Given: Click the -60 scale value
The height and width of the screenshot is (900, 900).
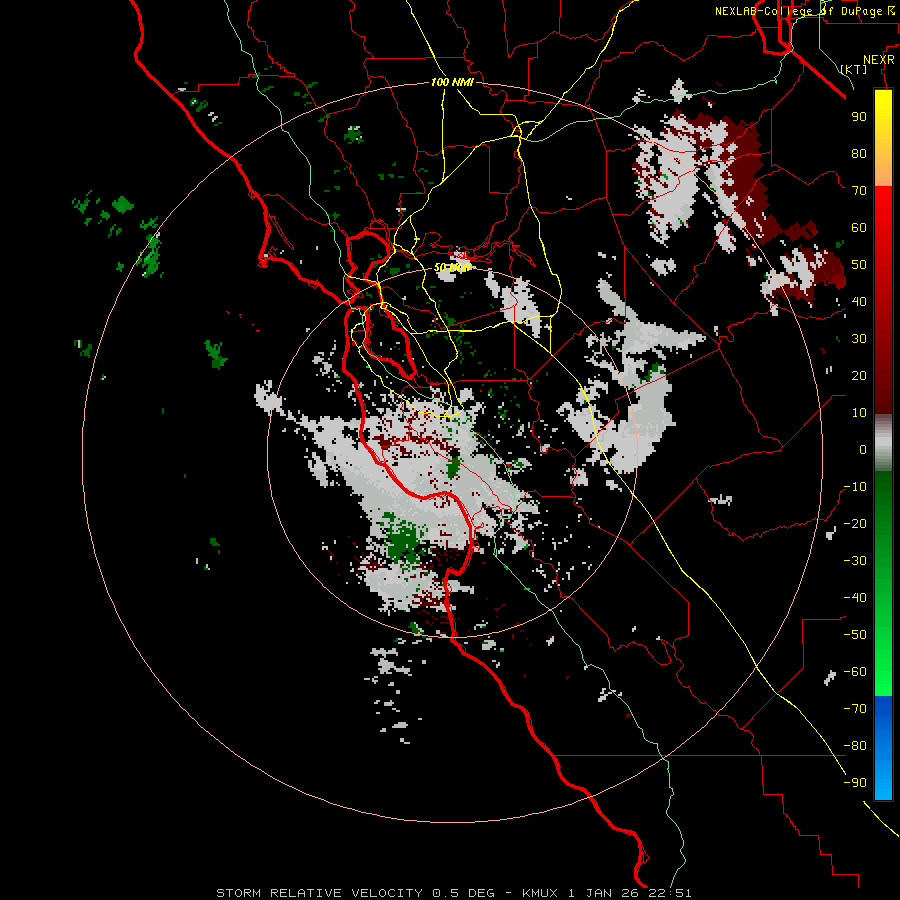Looking at the screenshot, I should pos(855,672).
